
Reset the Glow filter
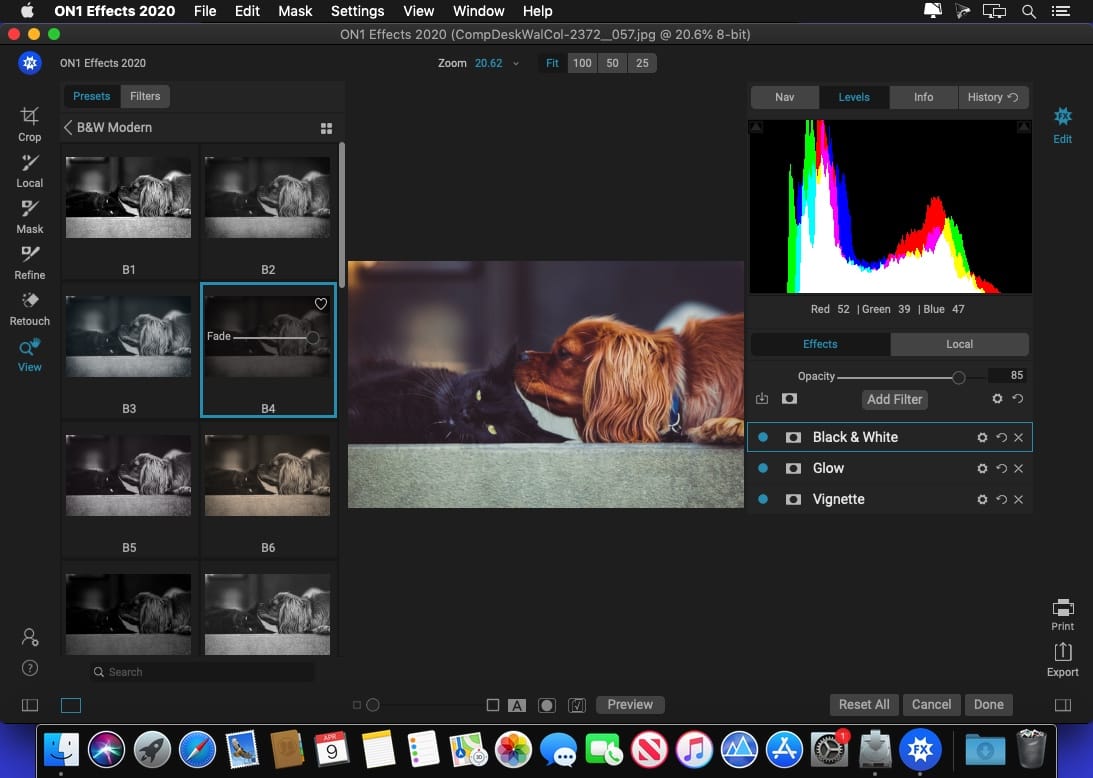click(1001, 468)
